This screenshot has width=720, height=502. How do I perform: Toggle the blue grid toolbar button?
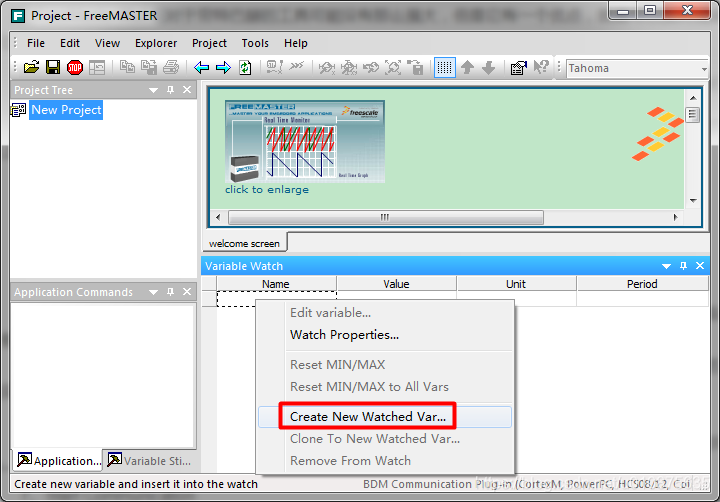click(444, 68)
